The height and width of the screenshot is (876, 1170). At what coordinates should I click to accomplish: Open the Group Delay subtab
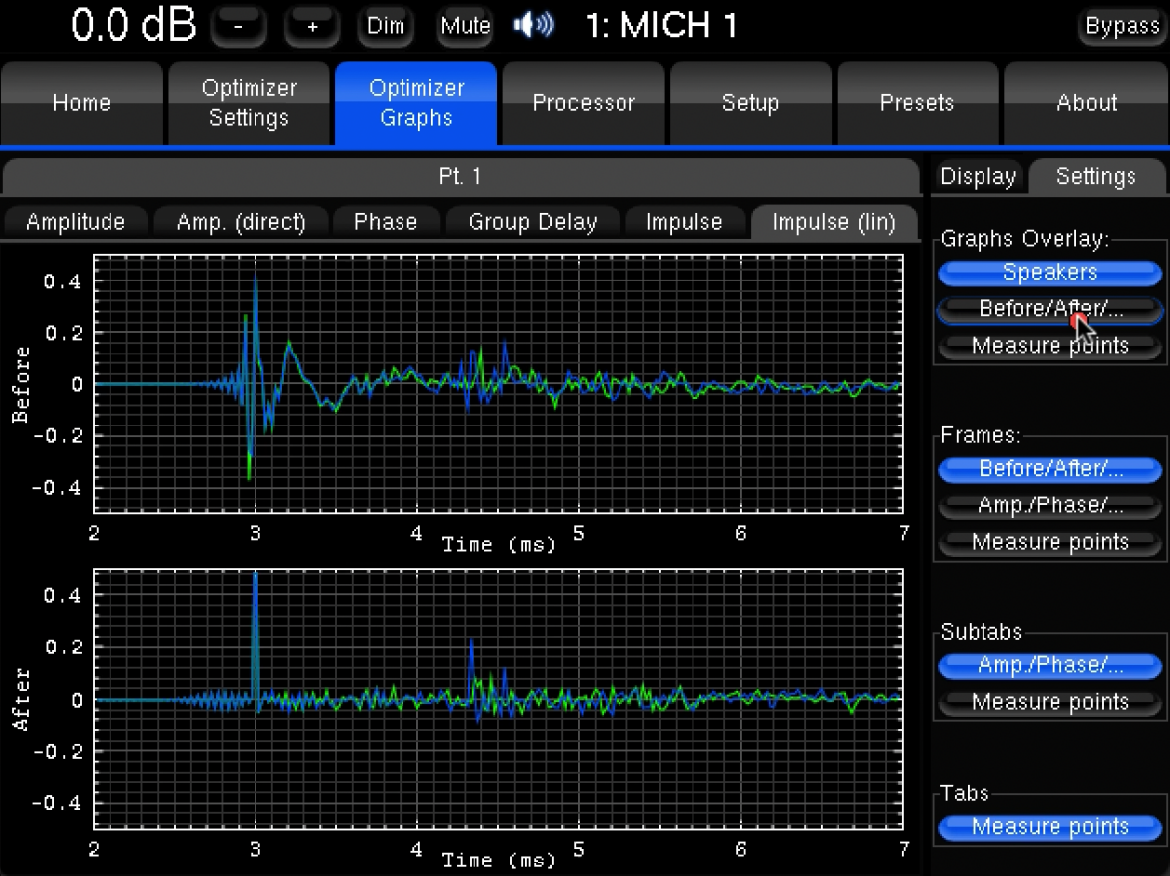[x=533, y=222]
